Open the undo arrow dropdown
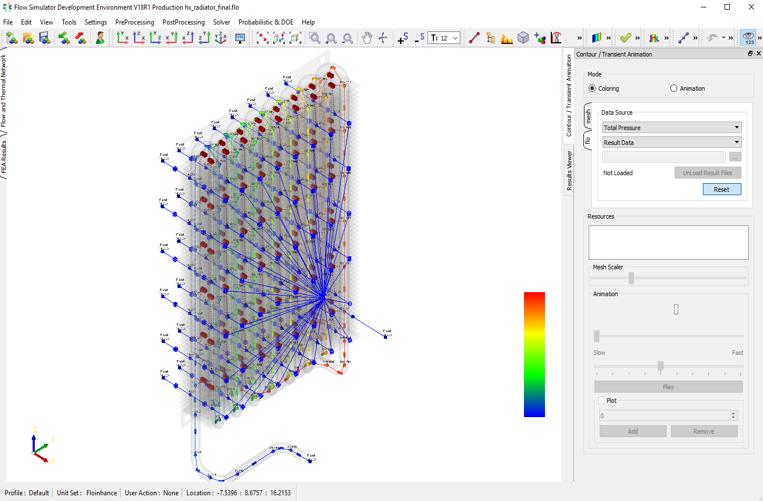This screenshot has height=501, width=763. [723, 38]
